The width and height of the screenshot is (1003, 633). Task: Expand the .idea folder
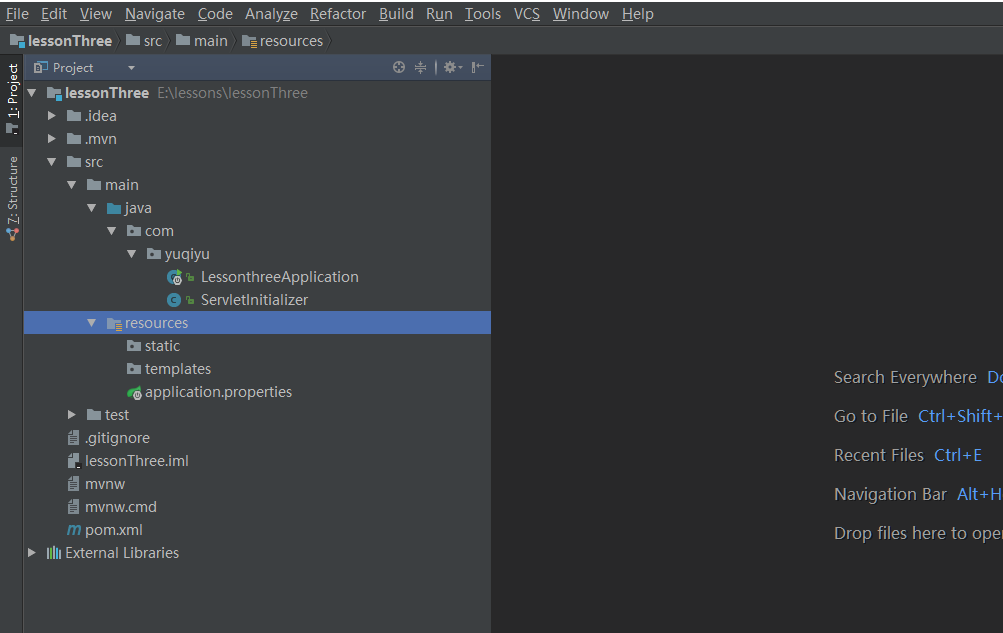click(52, 116)
